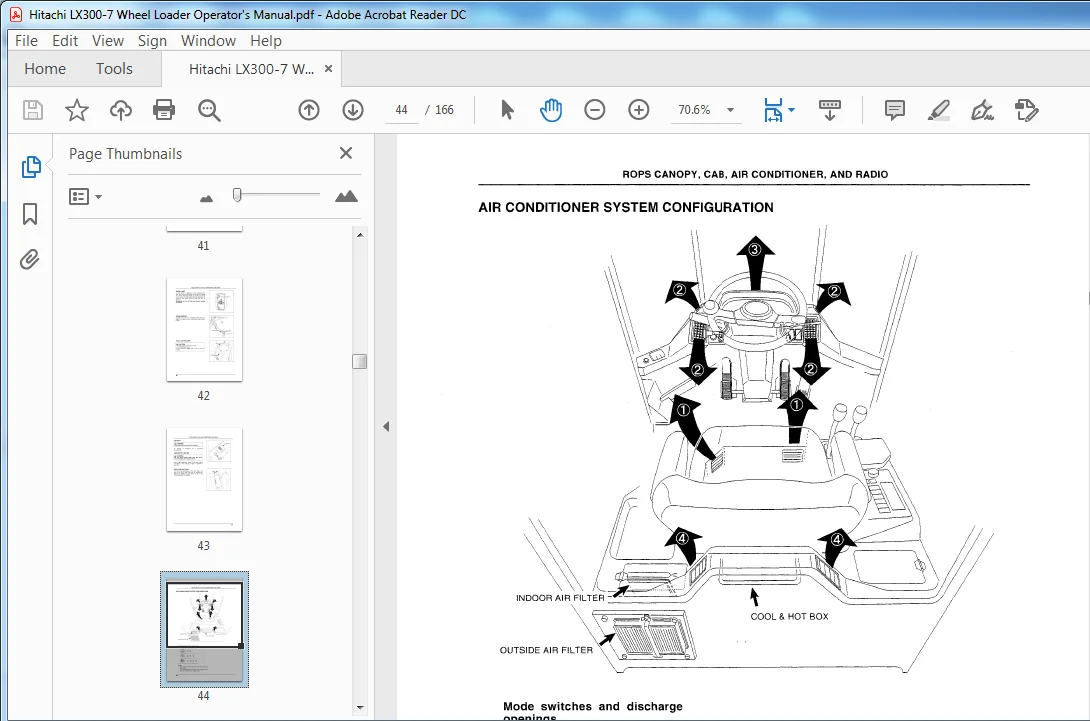
Task: Click the thumbnail label '41'
Action: [x=203, y=245]
